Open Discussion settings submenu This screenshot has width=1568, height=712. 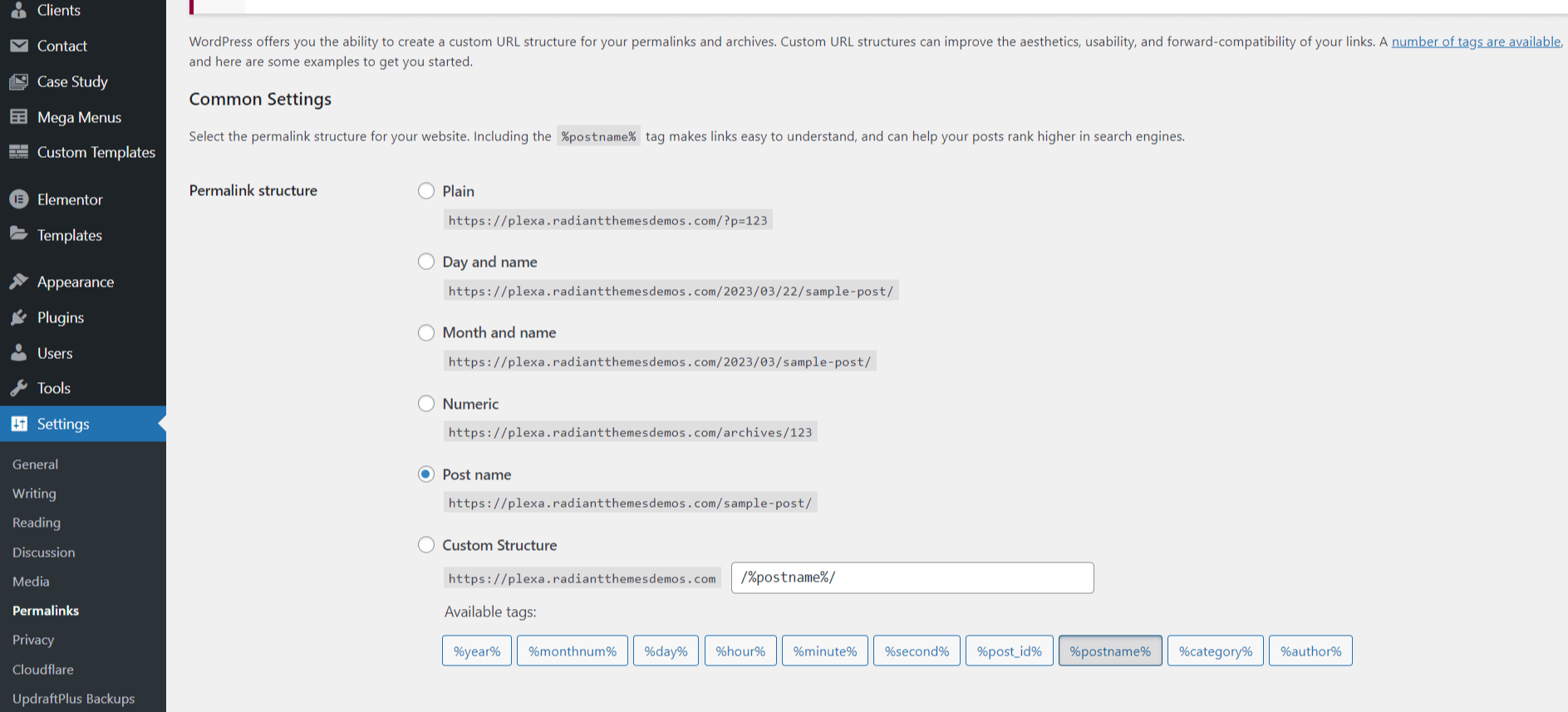point(43,552)
